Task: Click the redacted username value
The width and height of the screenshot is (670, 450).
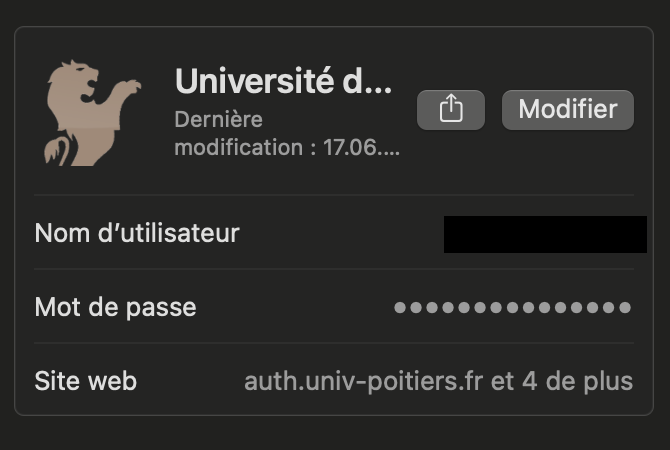Action: click(x=545, y=234)
